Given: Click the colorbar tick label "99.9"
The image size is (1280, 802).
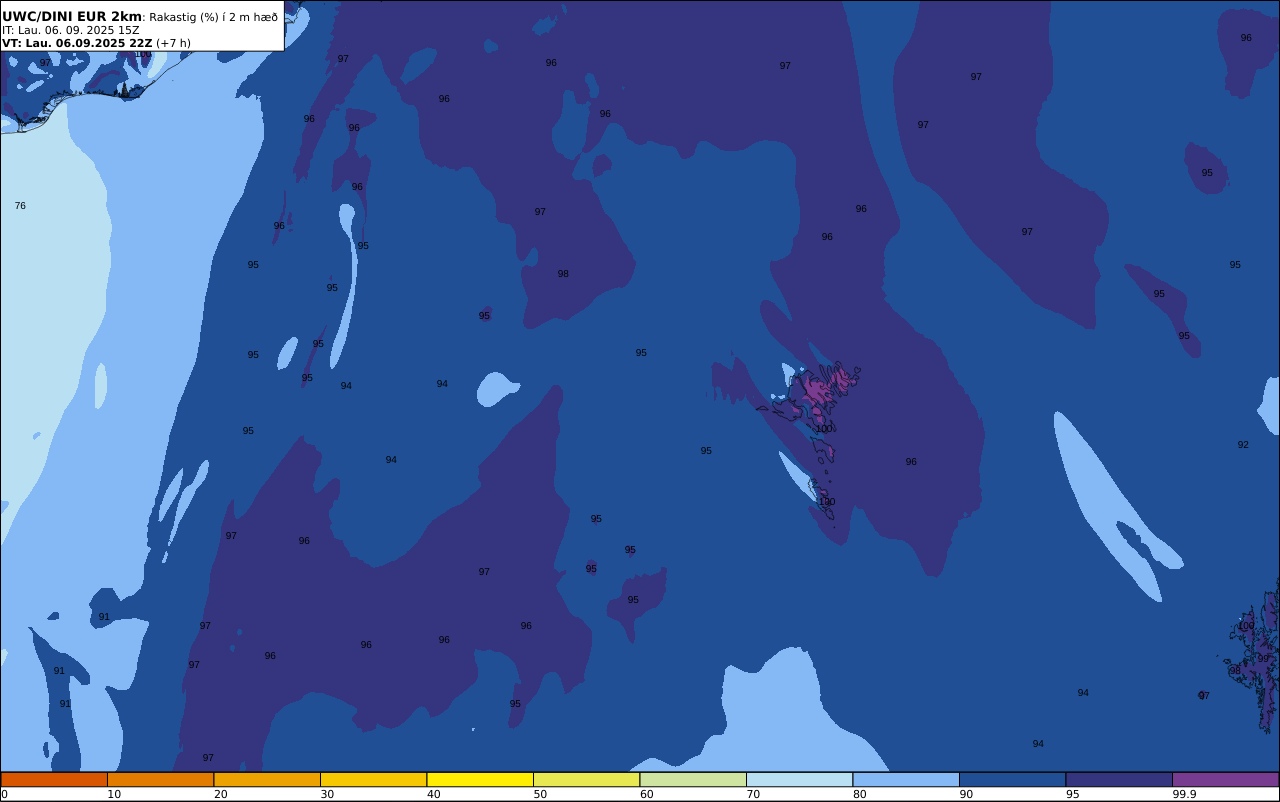Looking at the screenshot, I should [1184, 794].
